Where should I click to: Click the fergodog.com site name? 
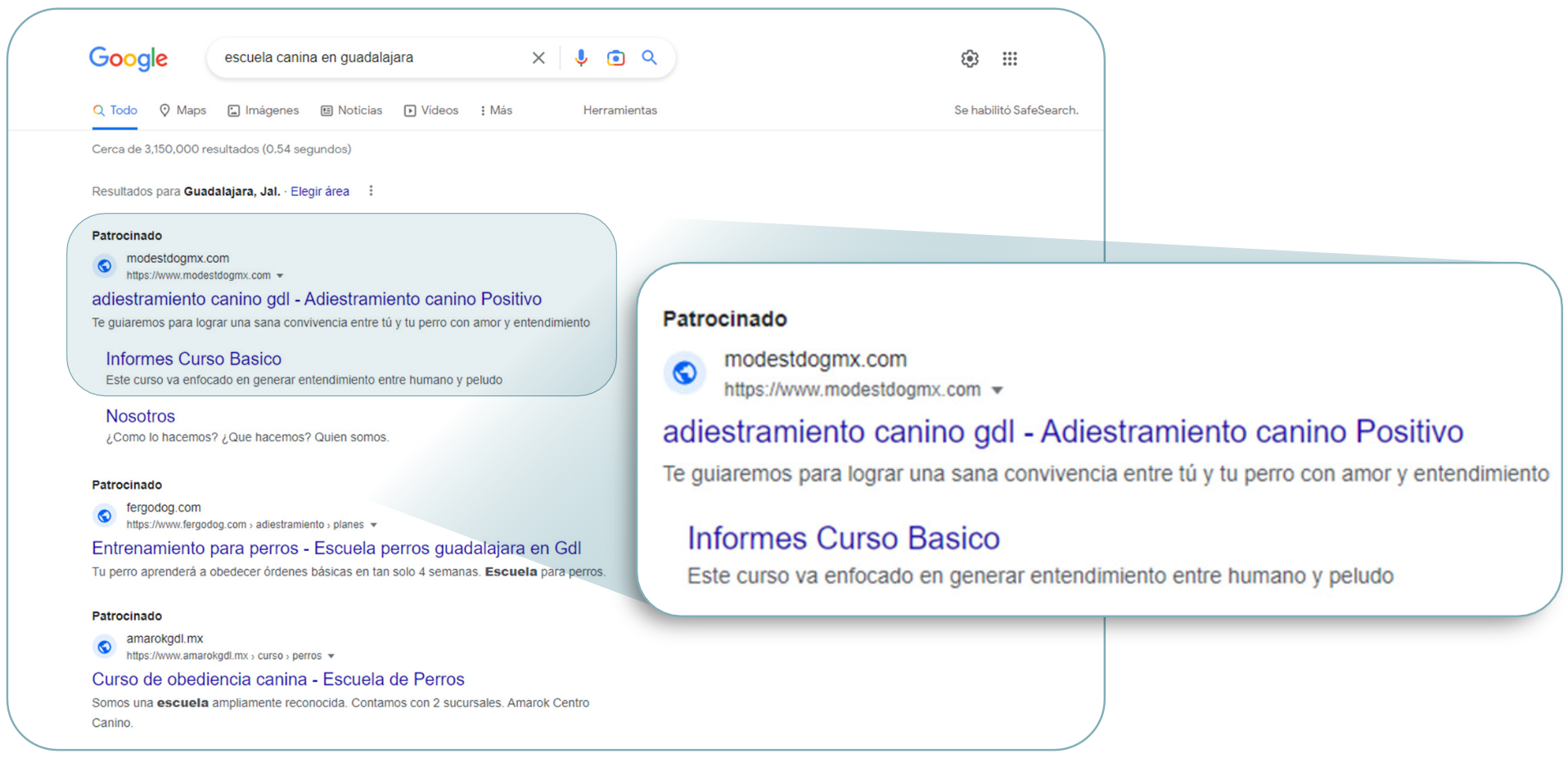[164, 508]
